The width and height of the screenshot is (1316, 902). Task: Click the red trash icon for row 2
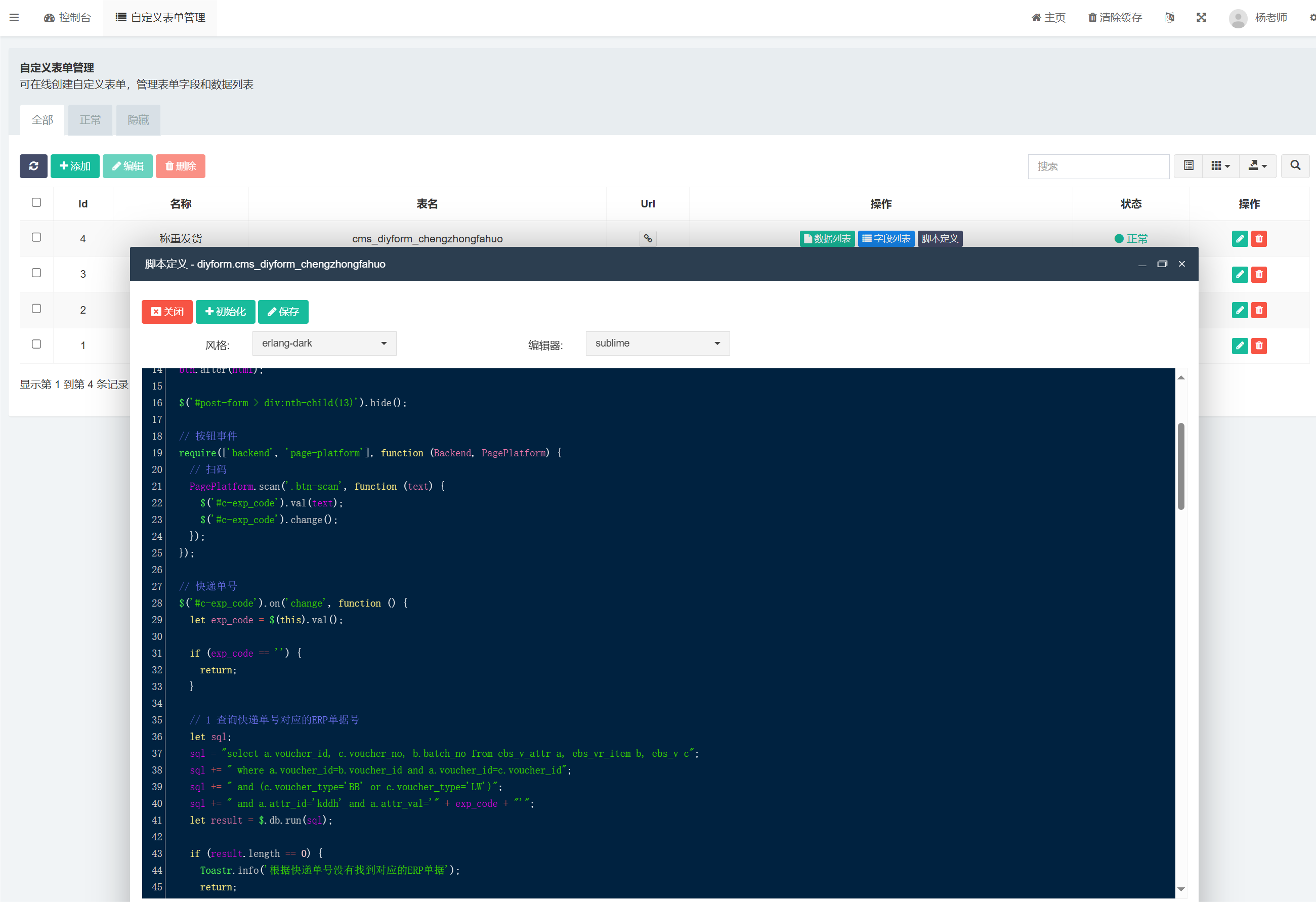click(x=1259, y=310)
